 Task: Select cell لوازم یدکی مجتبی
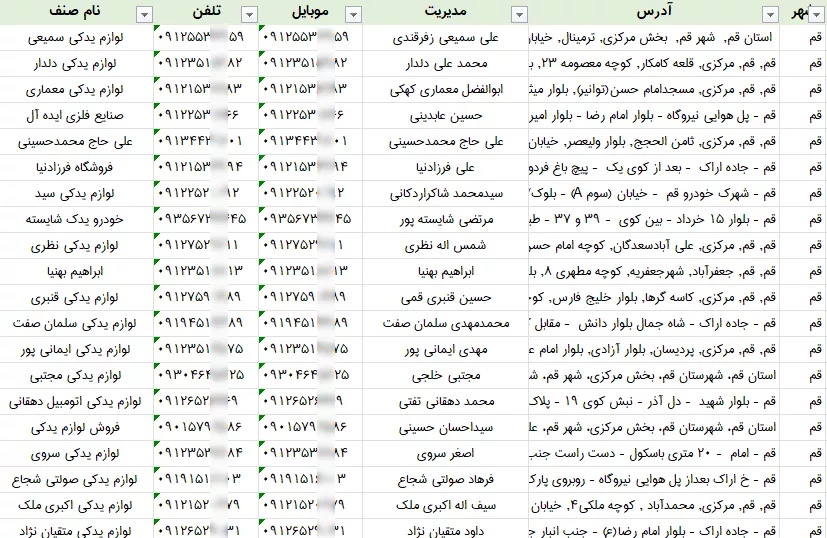pos(76,375)
